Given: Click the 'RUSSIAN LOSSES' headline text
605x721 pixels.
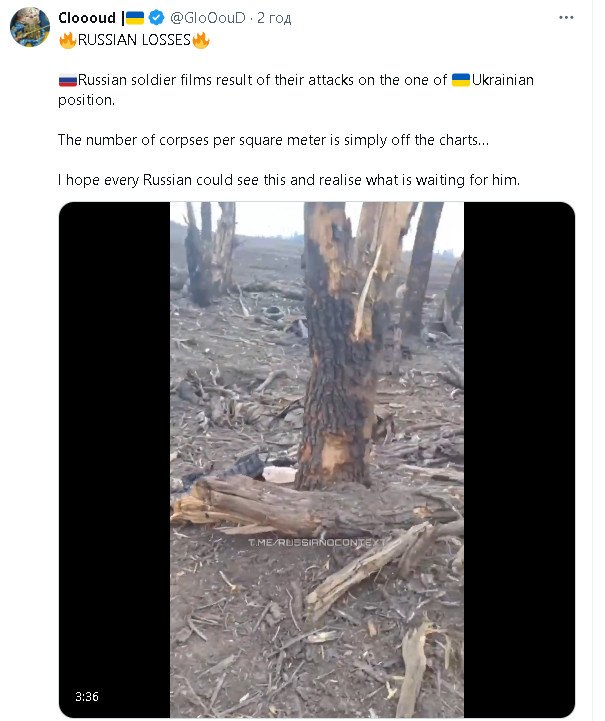Looking at the screenshot, I should 134,40.
